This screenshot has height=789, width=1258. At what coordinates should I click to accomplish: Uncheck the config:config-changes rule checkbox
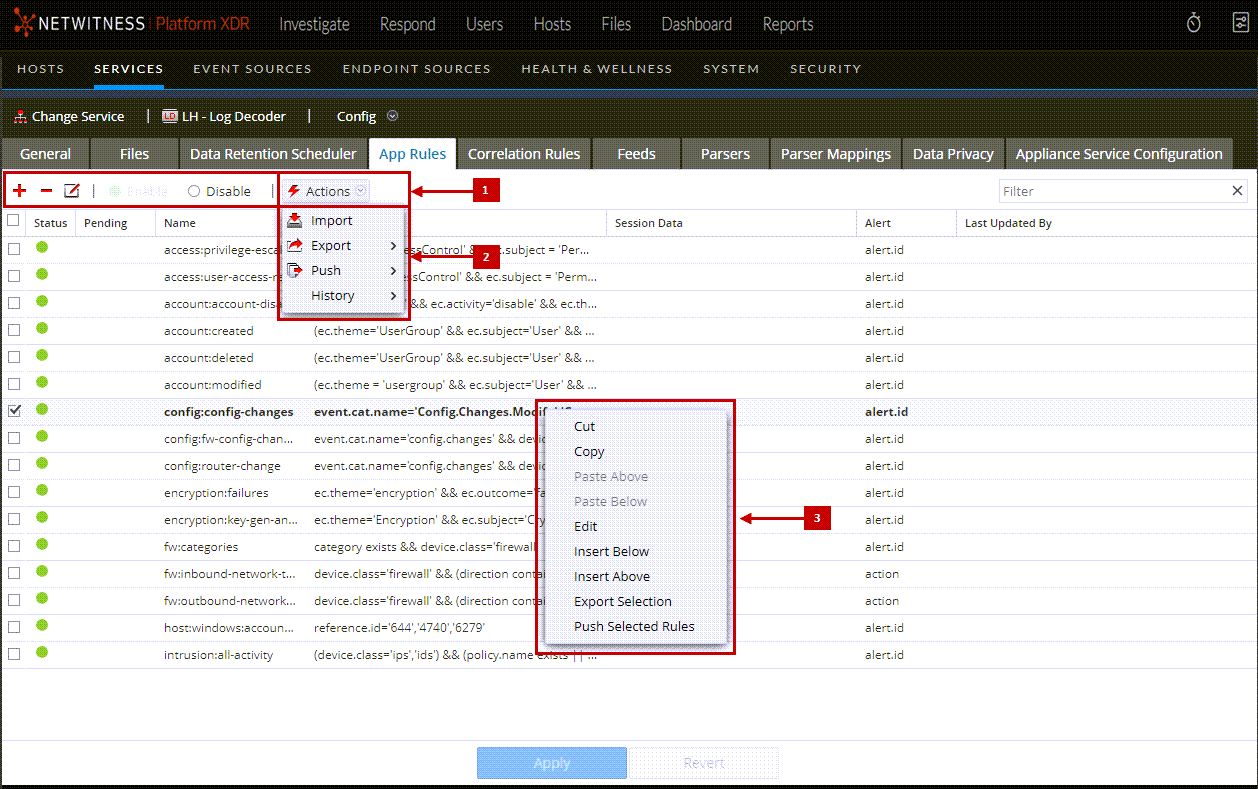coord(14,412)
